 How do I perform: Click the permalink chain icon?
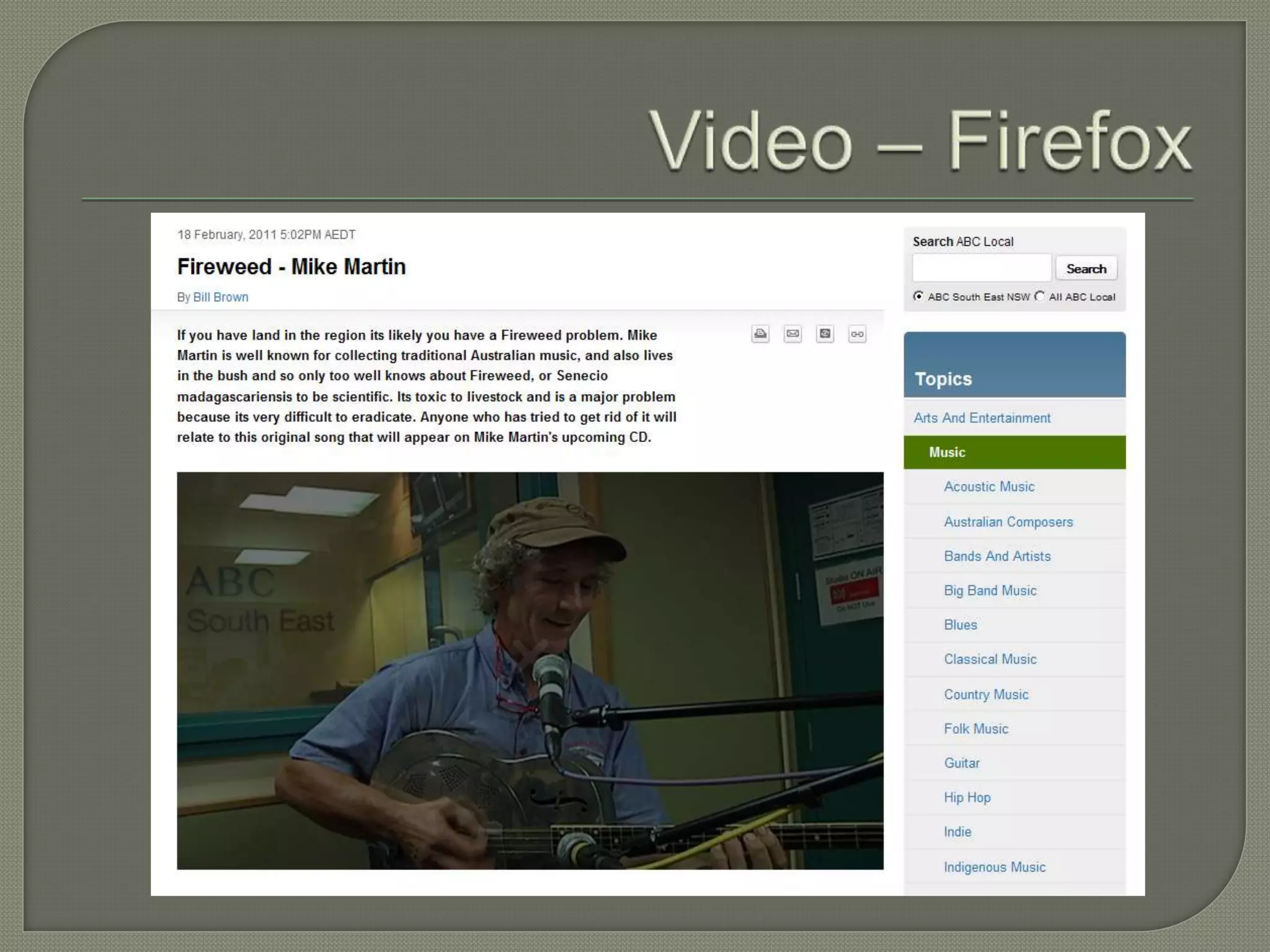[857, 334]
